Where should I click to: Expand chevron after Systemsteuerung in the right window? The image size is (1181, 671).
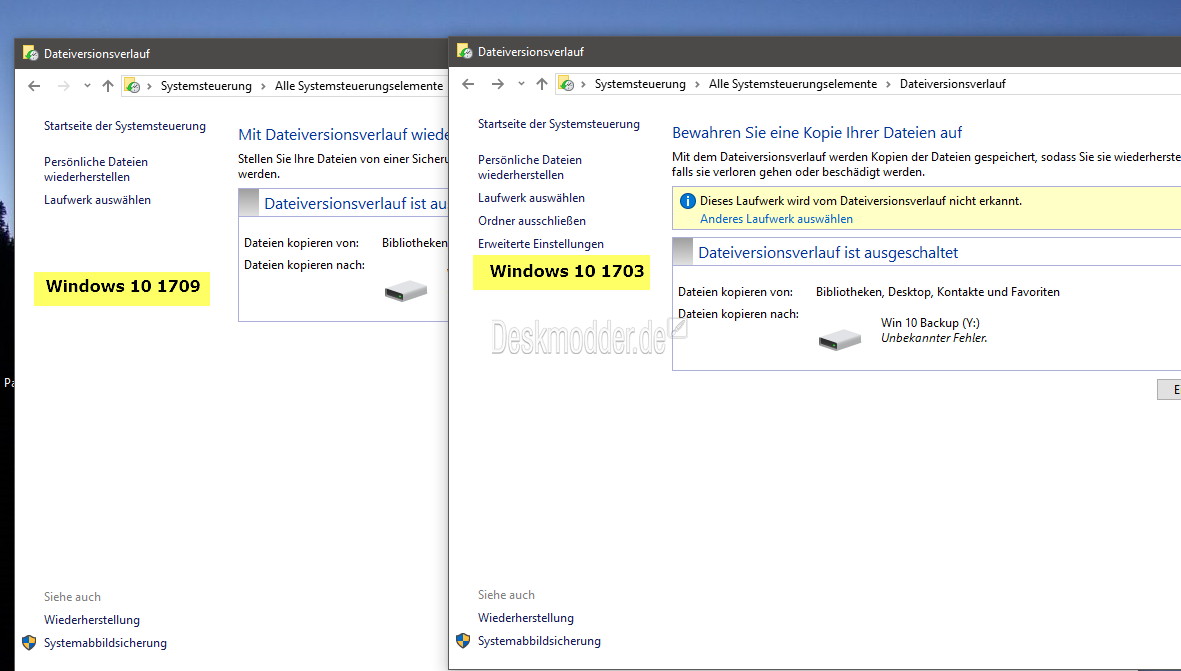(697, 84)
